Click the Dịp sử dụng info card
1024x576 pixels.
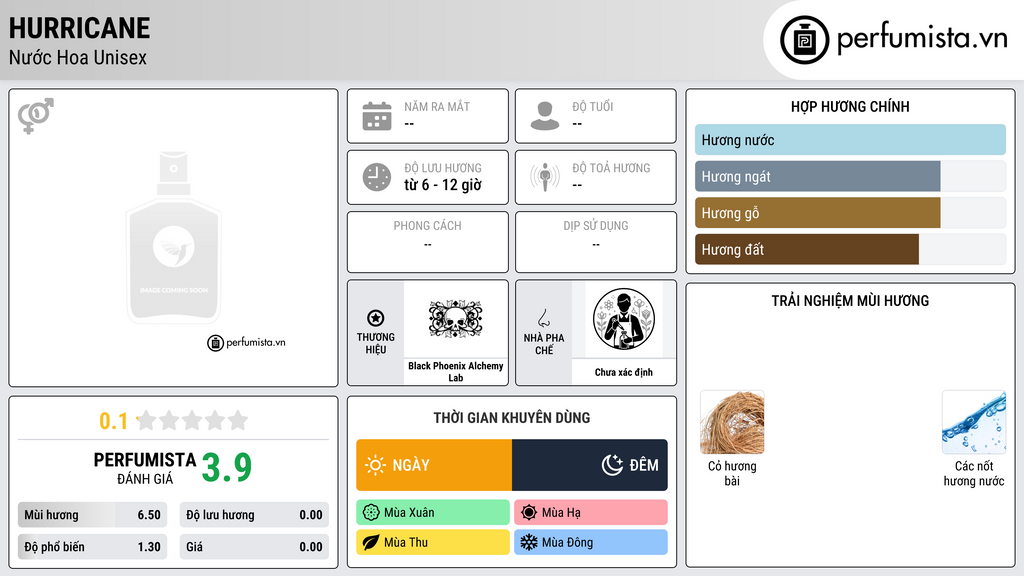coord(596,242)
